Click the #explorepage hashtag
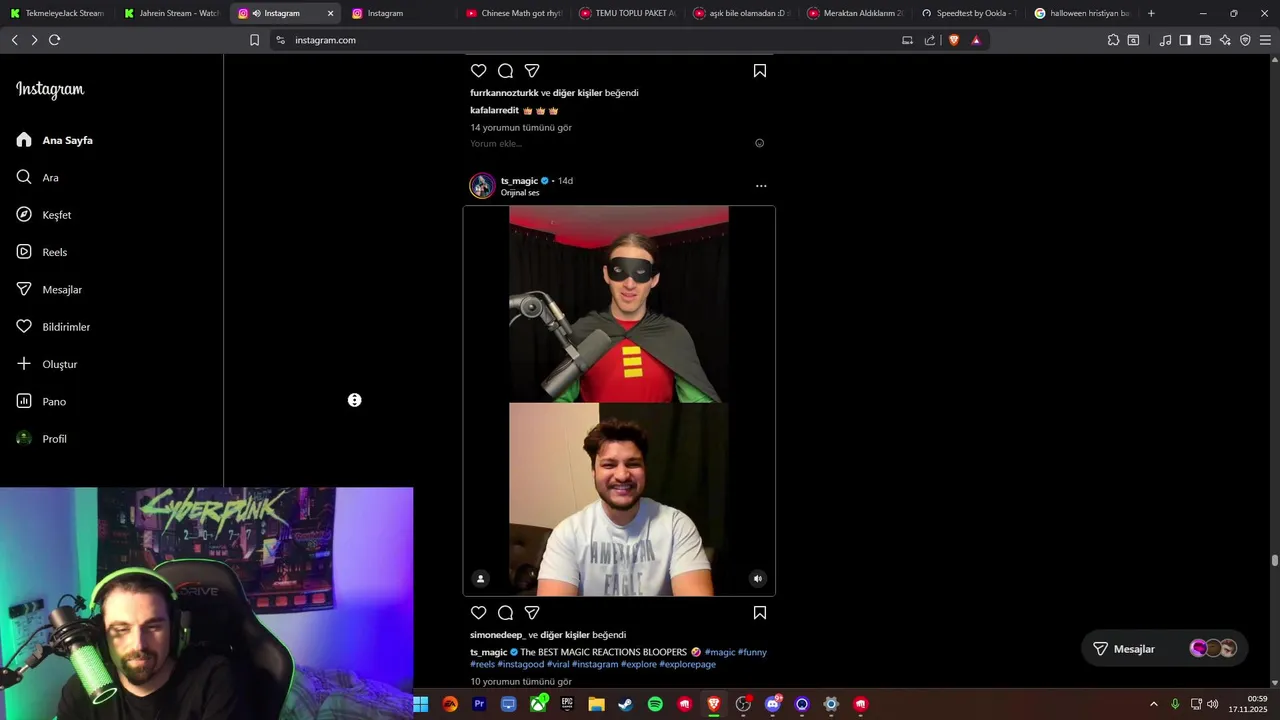The image size is (1280, 720). point(687,664)
